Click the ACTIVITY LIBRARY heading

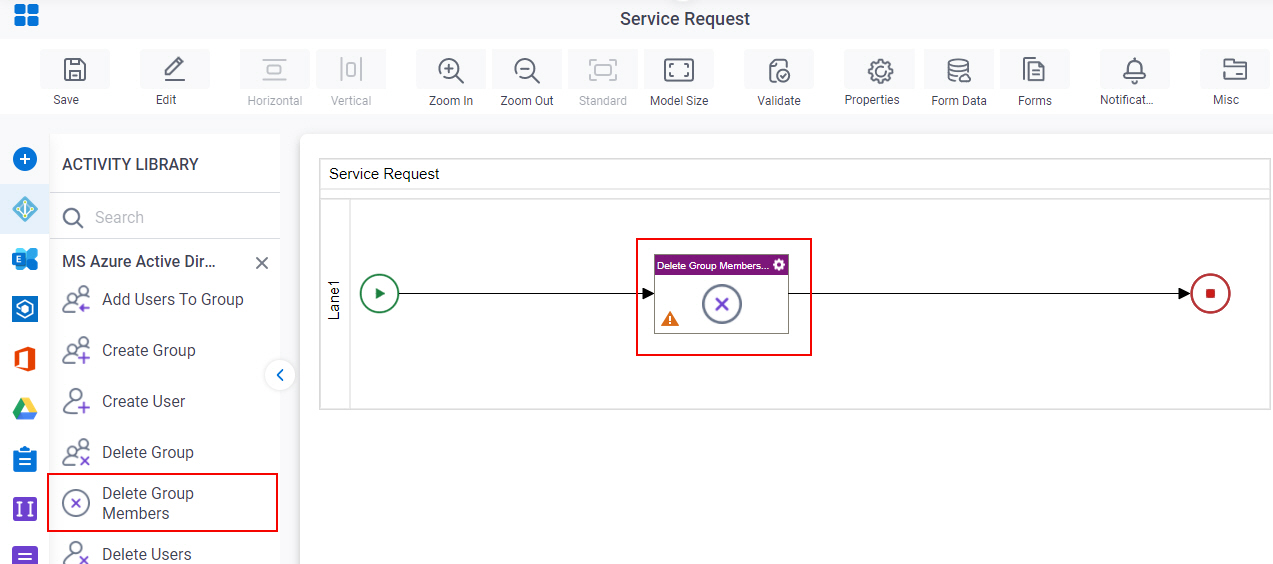coord(130,164)
